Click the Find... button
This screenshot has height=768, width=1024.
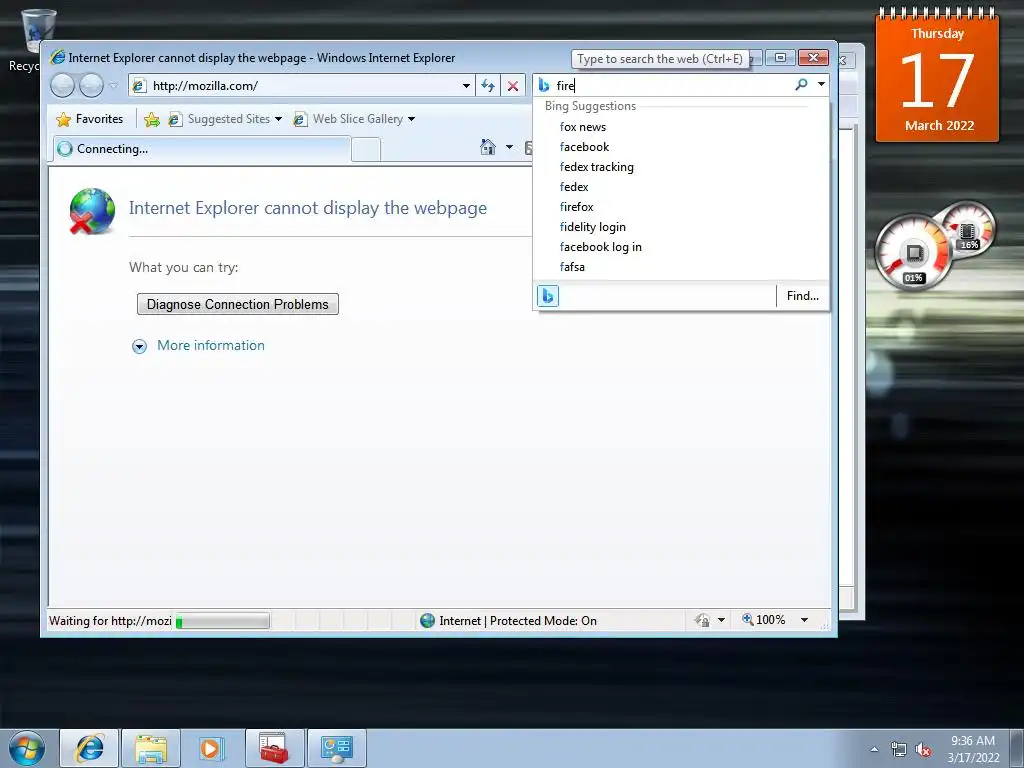tap(803, 296)
